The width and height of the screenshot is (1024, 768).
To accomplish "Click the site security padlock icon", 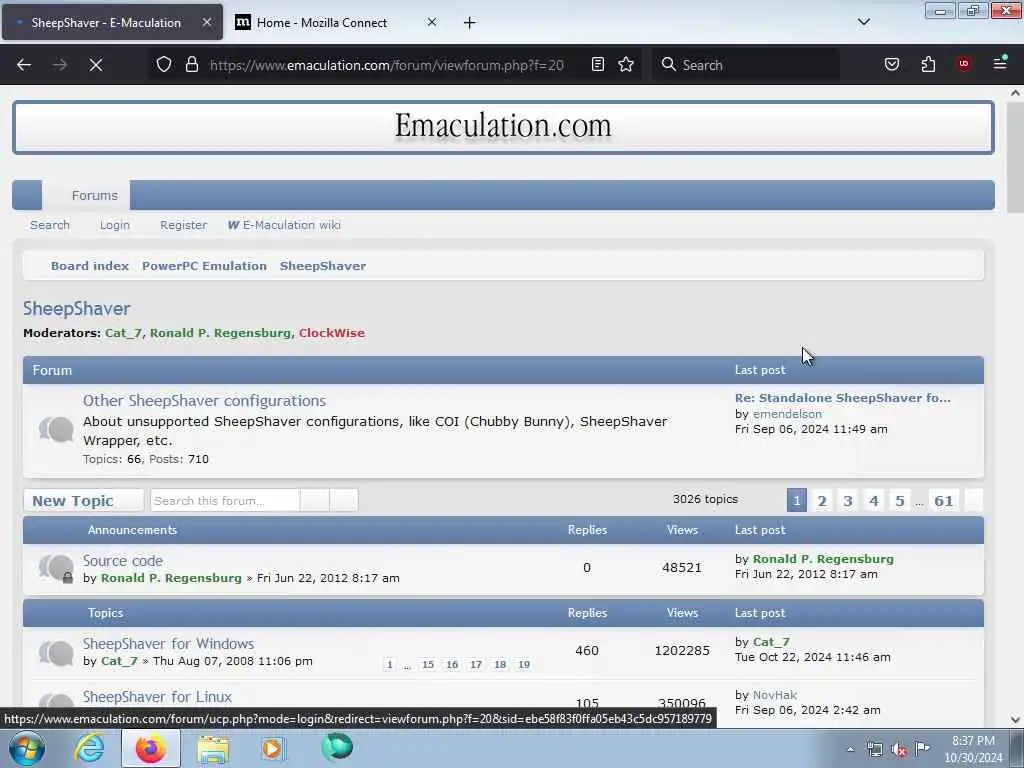I will pyautogui.click(x=191, y=64).
